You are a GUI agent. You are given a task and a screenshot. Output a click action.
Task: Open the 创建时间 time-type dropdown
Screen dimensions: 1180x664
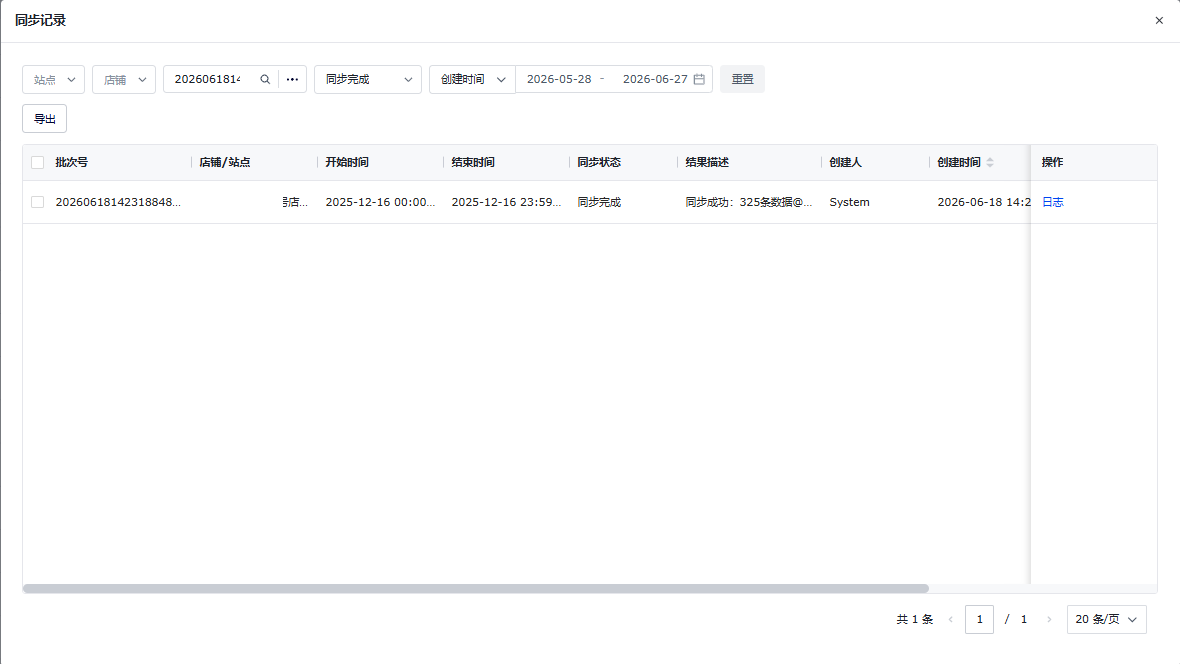(473, 79)
